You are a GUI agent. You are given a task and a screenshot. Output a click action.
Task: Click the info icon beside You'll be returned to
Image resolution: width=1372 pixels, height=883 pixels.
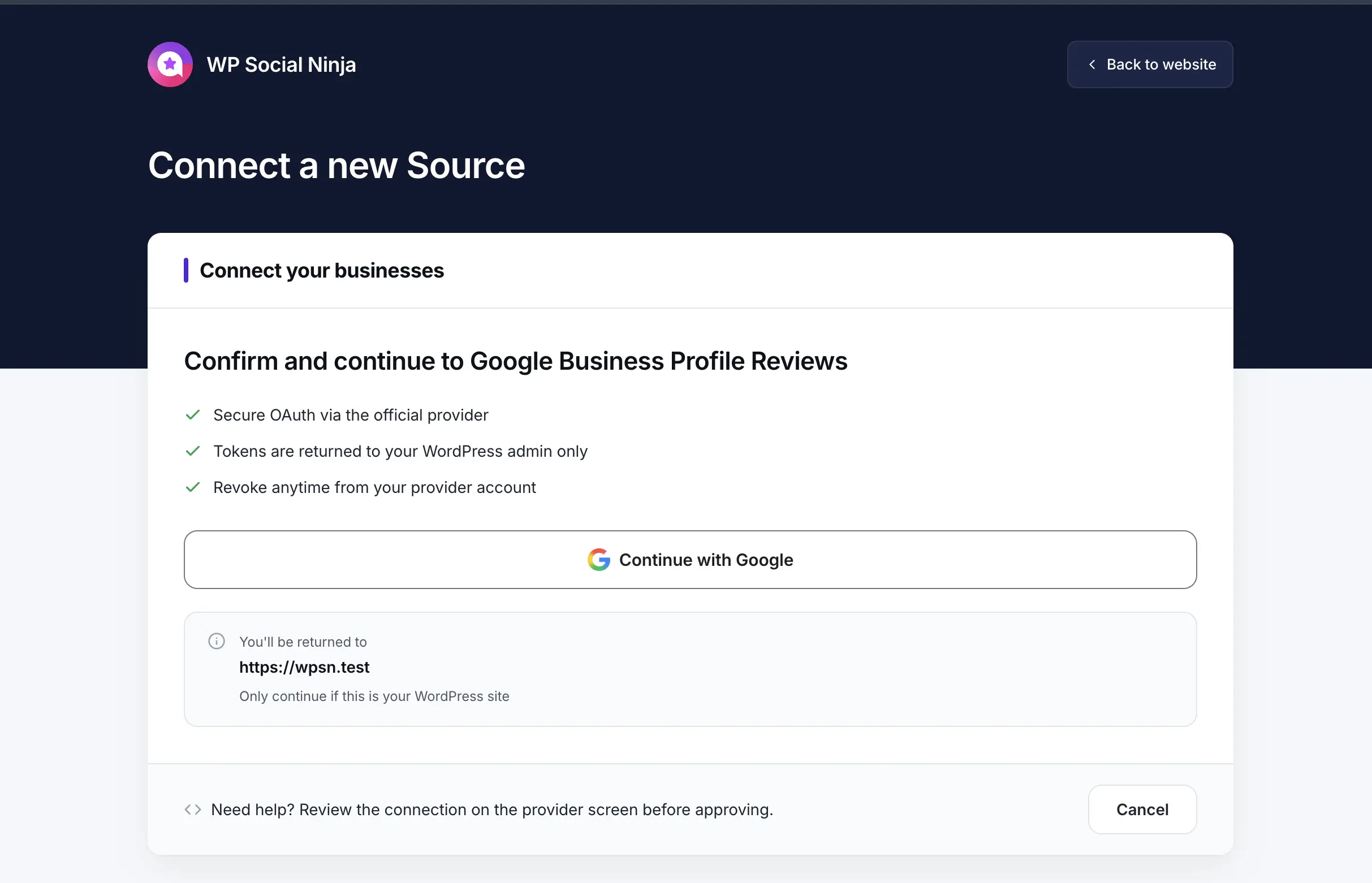[x=216, y=641]
